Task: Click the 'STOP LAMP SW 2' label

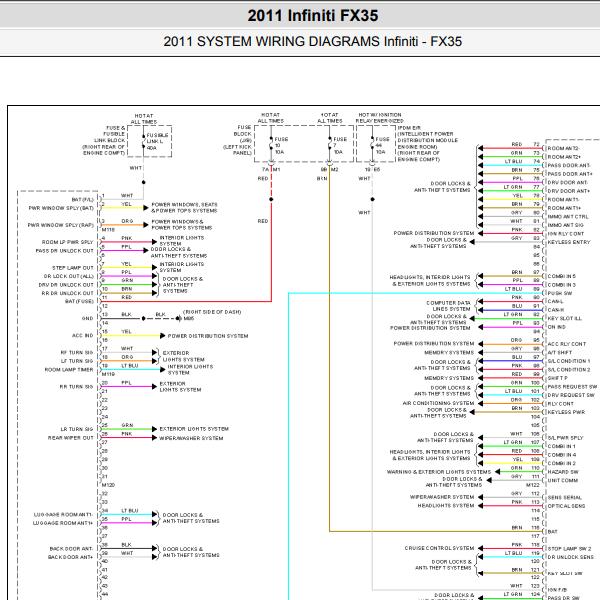Action: click(x=569, y=548)
